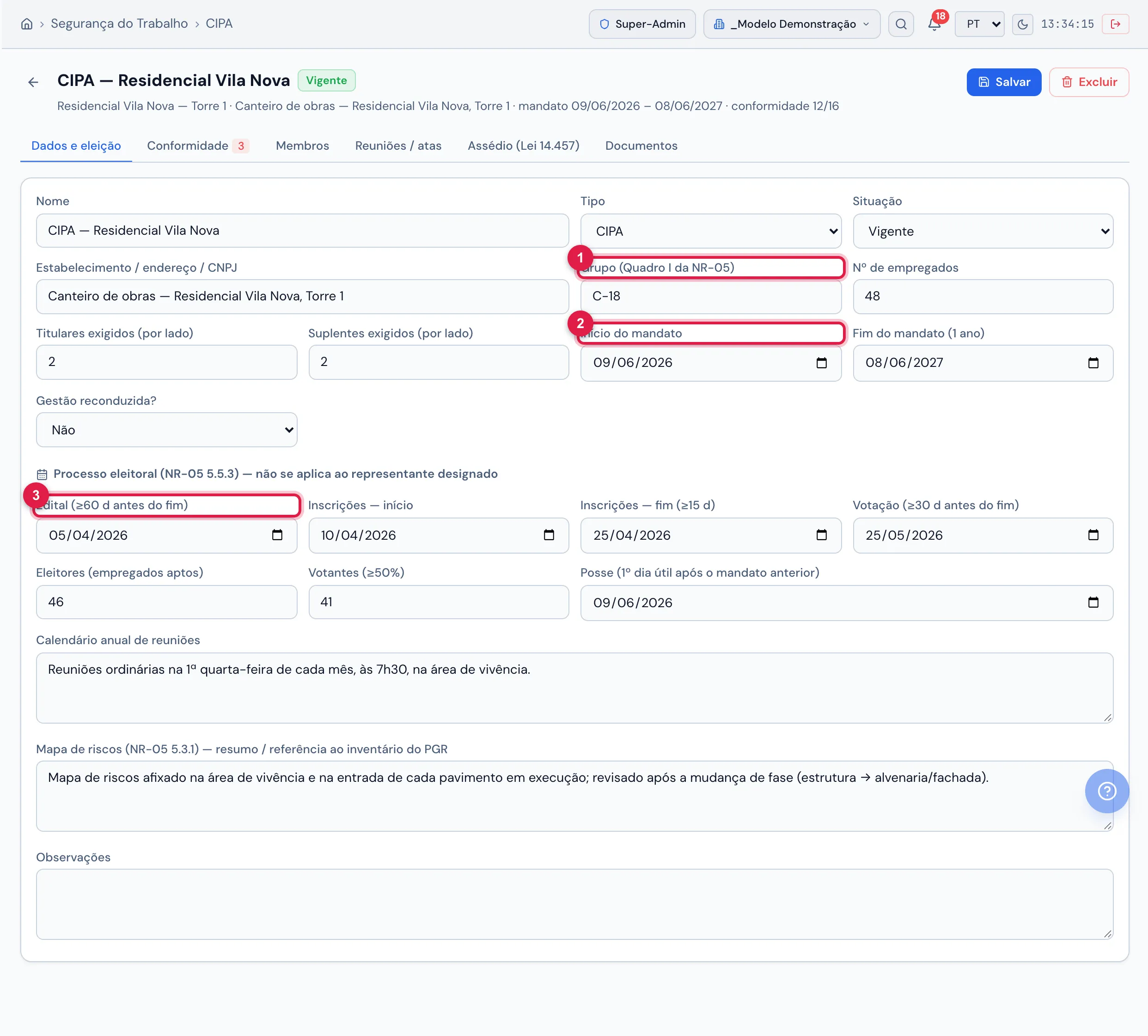Select the Dados e eleição tab

point(76,146)
